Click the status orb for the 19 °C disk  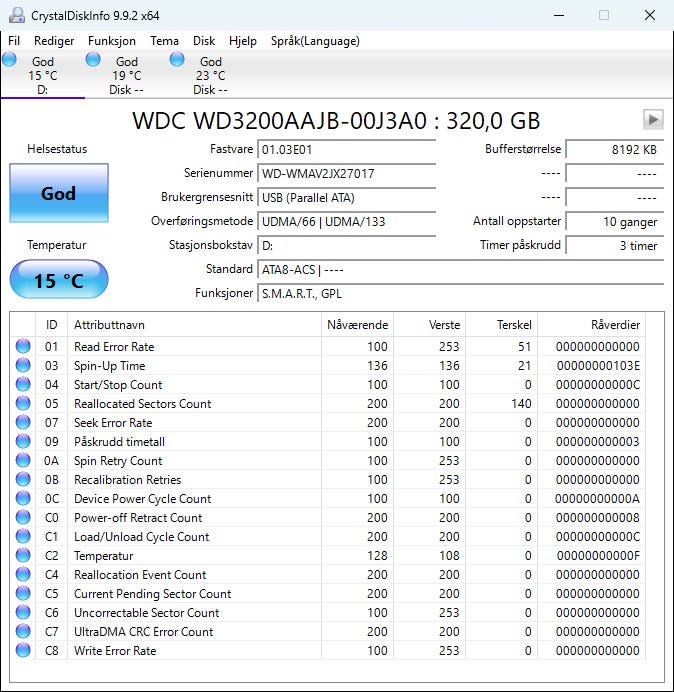coord(93,60)
